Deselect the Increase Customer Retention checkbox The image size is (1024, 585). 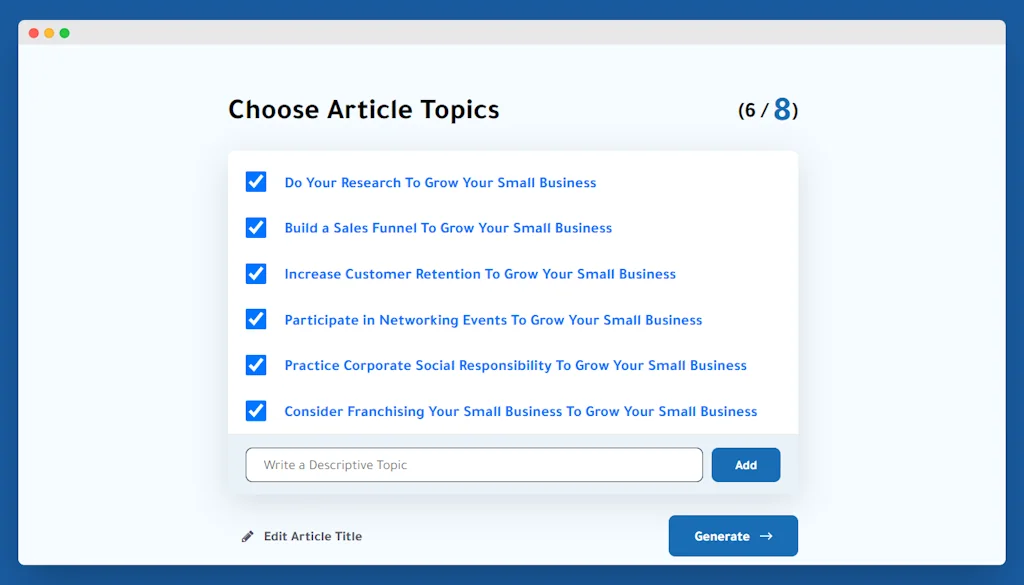[x=256, y=274]
